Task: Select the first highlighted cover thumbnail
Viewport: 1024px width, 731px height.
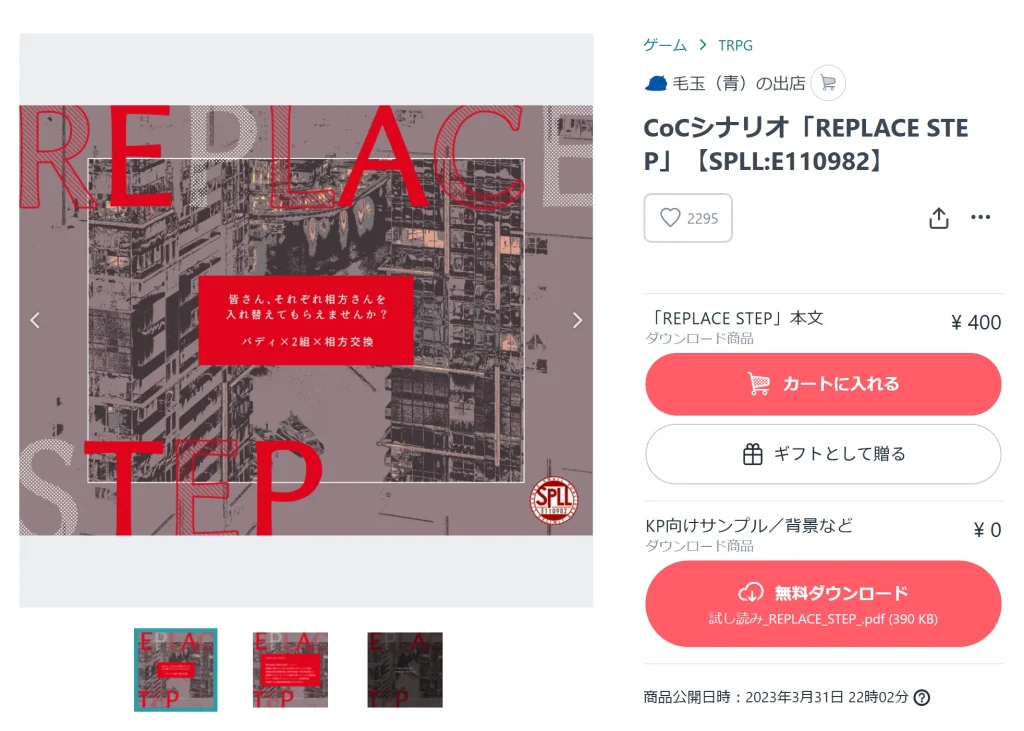Action: pyautogui.click(x=176, y=670)
